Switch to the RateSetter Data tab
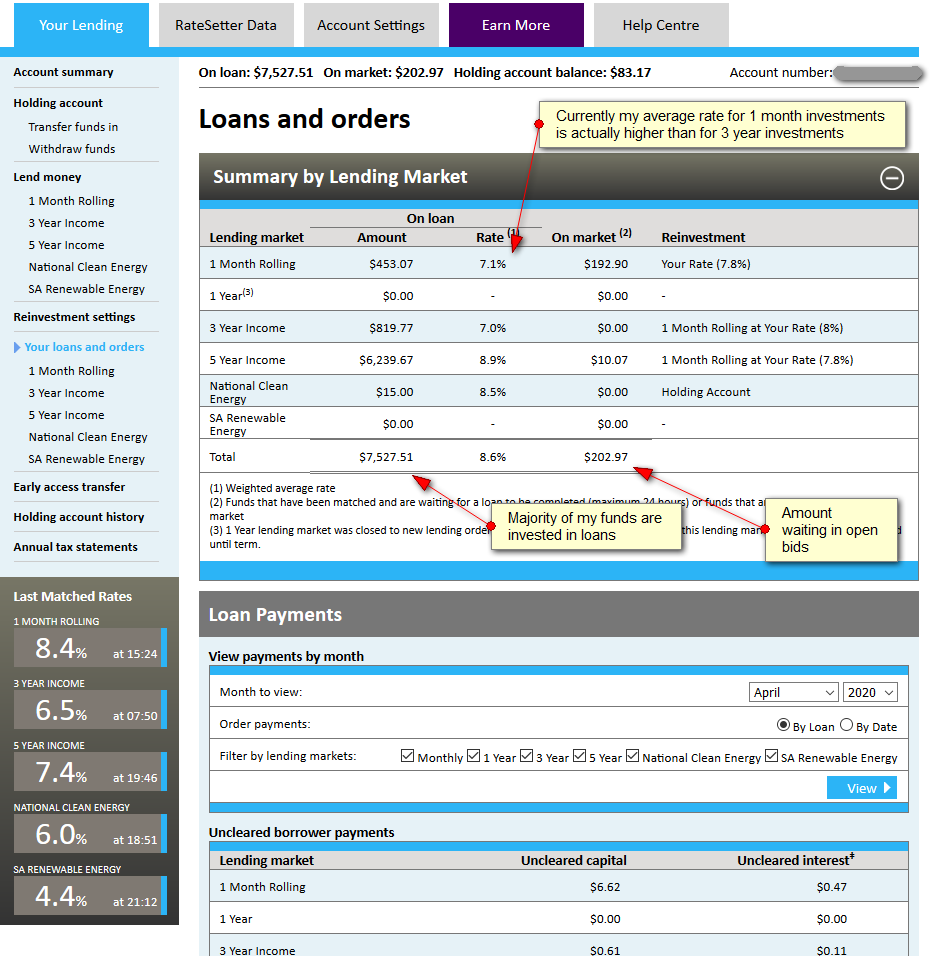 coord(226,25)
